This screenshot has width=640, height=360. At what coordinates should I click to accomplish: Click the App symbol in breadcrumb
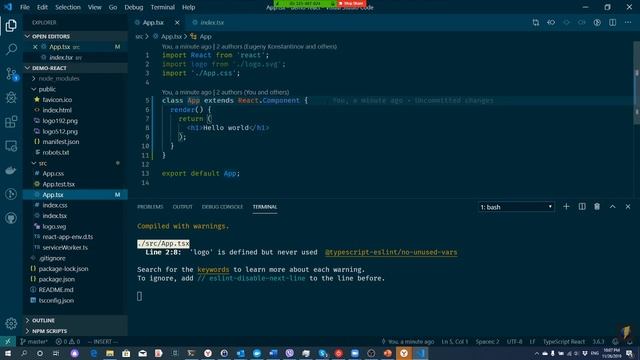(x=205, y=36)
